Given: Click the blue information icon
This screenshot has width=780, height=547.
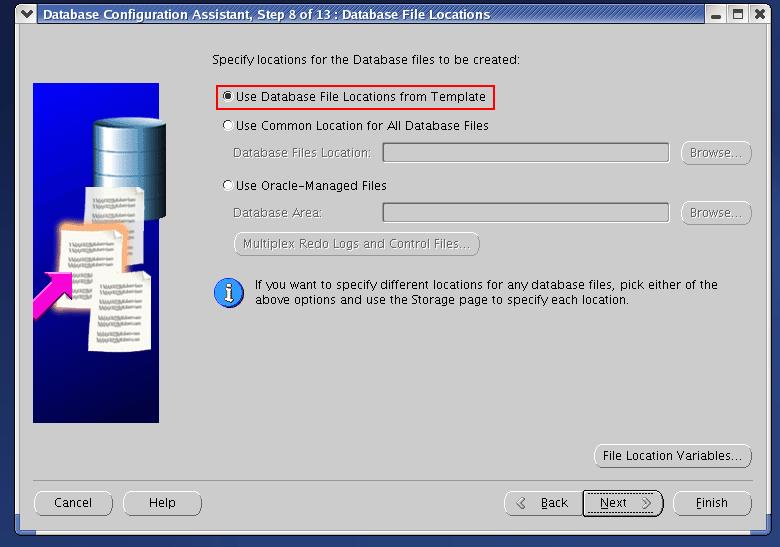Looking at the screenshot, I should (229, 293).
